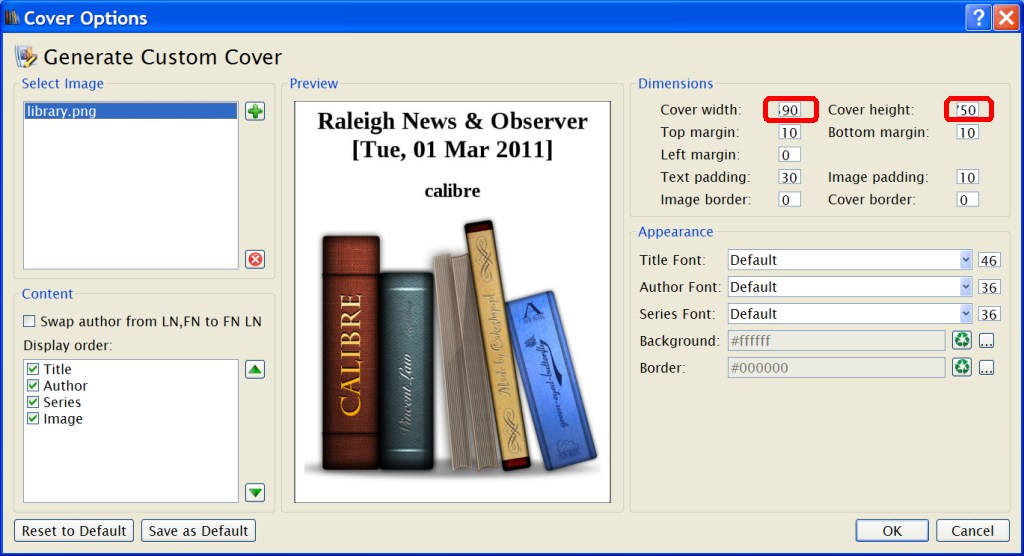Click the Bottom margin field

[968, 133]
